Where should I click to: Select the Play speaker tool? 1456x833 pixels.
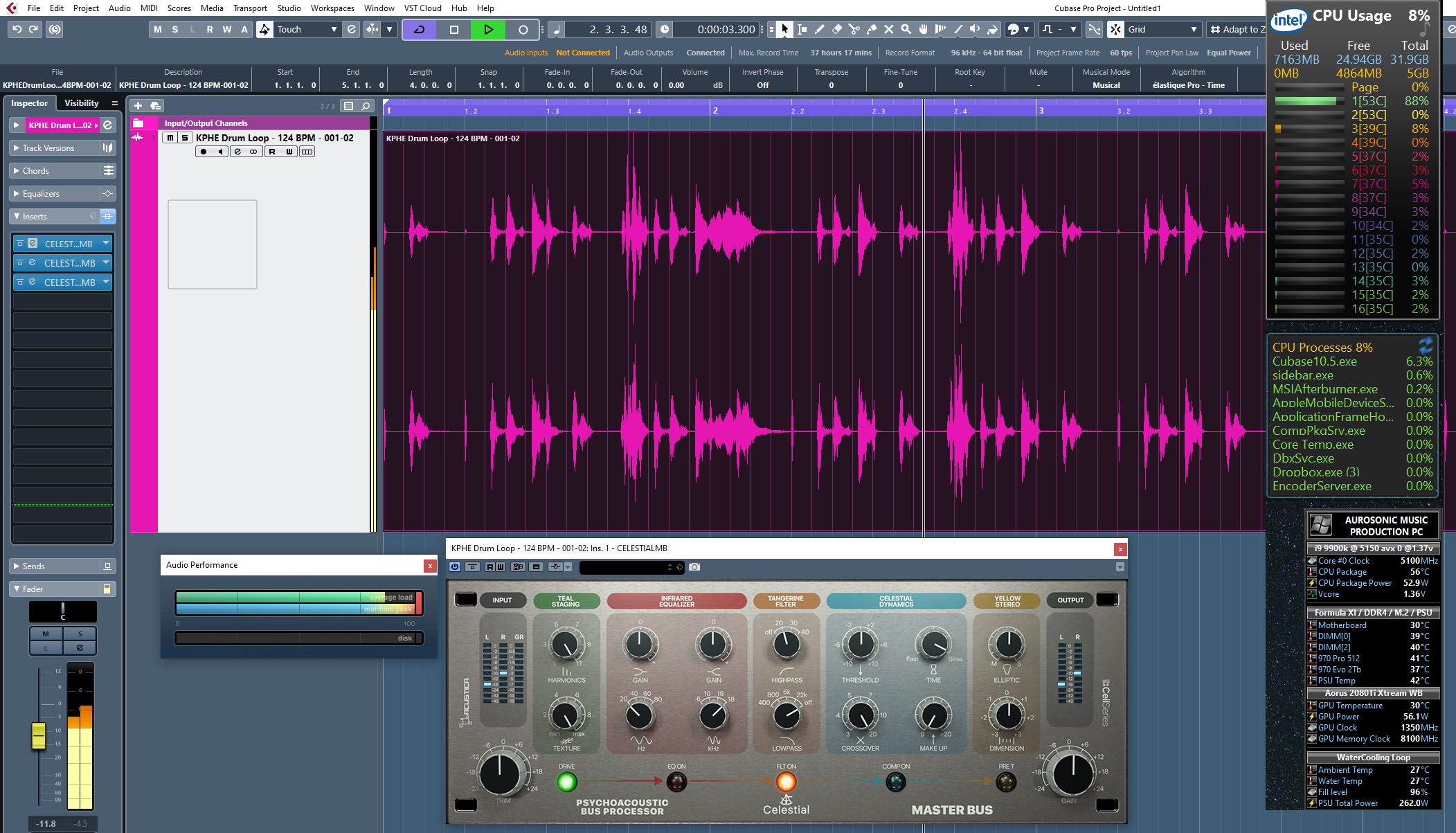point(975,29)
